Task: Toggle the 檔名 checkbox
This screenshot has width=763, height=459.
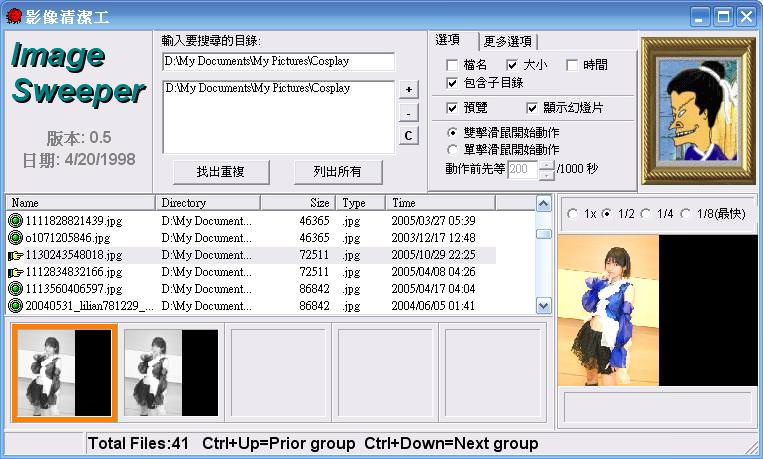Action: [x=452, y=65]
